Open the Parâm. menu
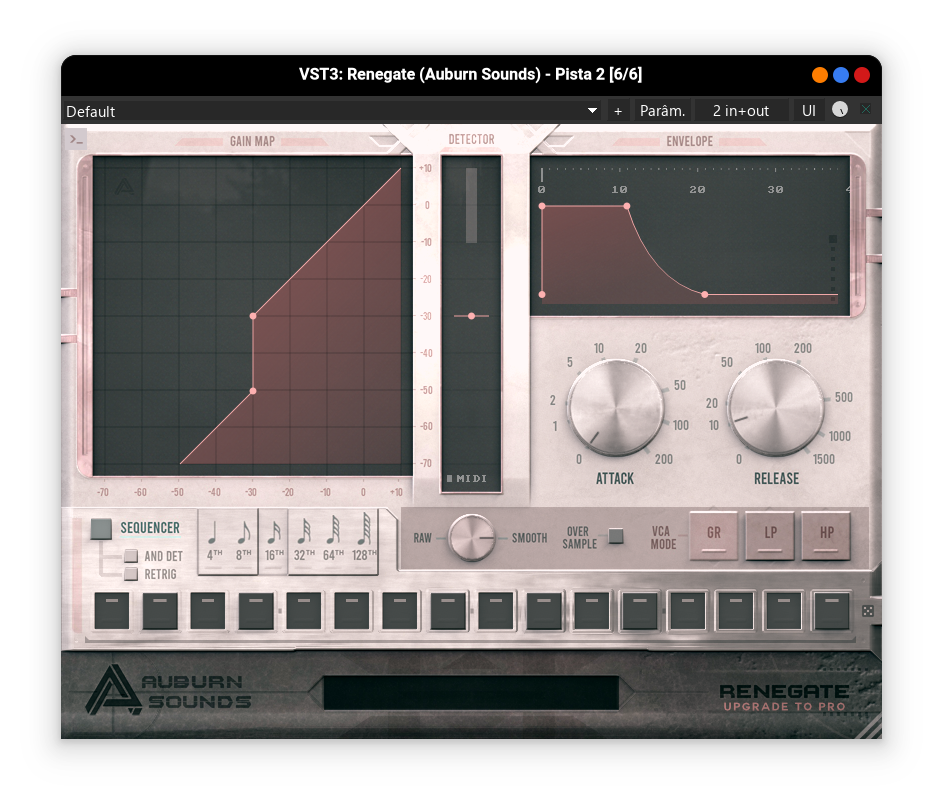Screen dimensions: 943x806 663,111
